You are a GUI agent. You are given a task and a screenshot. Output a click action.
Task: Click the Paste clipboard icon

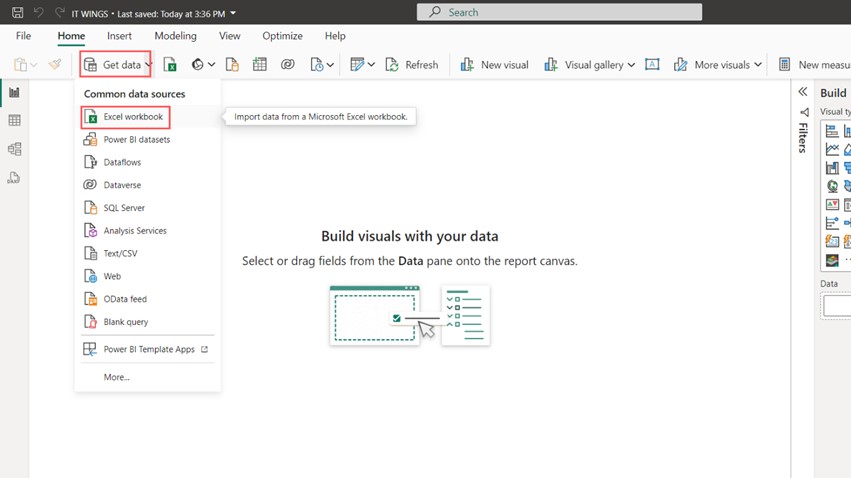[20, 65]
